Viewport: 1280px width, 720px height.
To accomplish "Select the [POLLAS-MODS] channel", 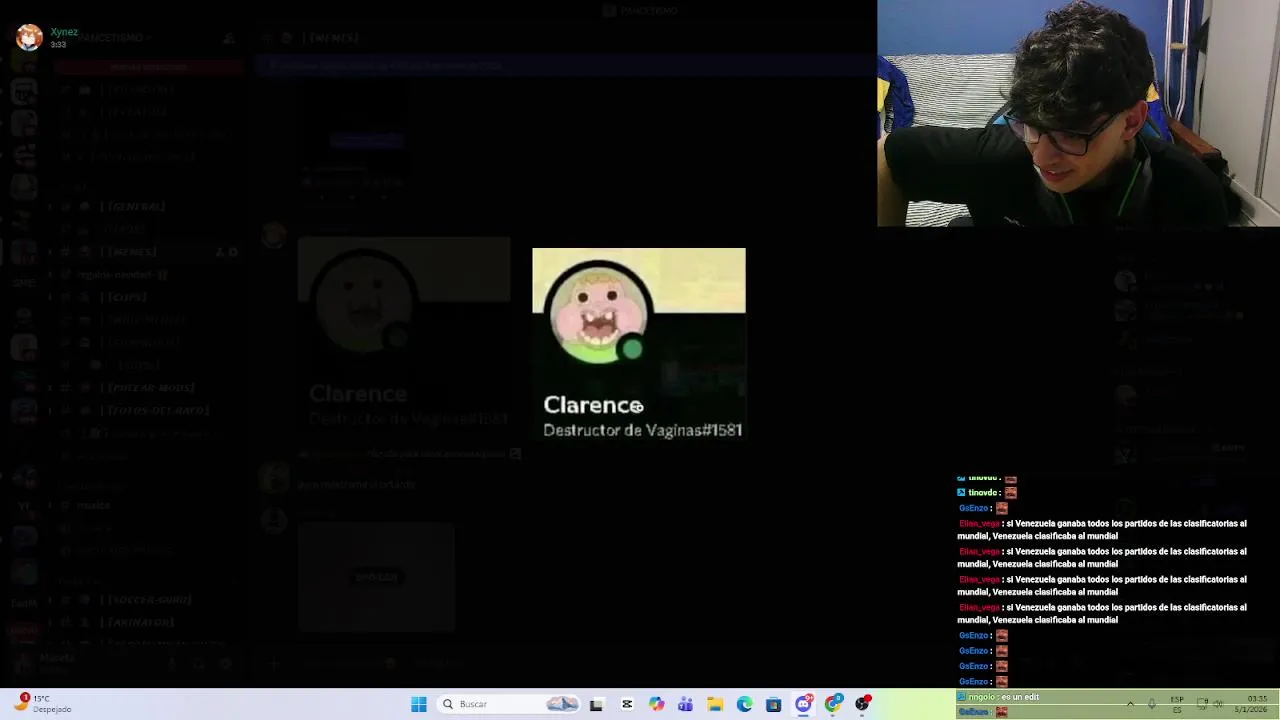I will [147, 387].
